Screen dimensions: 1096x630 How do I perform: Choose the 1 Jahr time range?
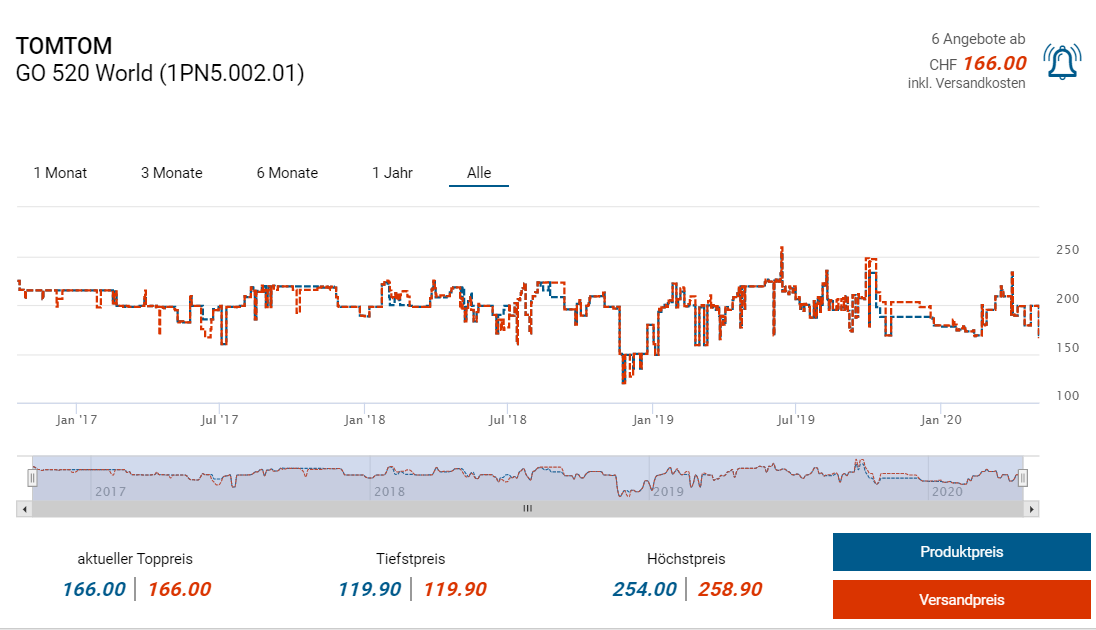click(392, 173)
